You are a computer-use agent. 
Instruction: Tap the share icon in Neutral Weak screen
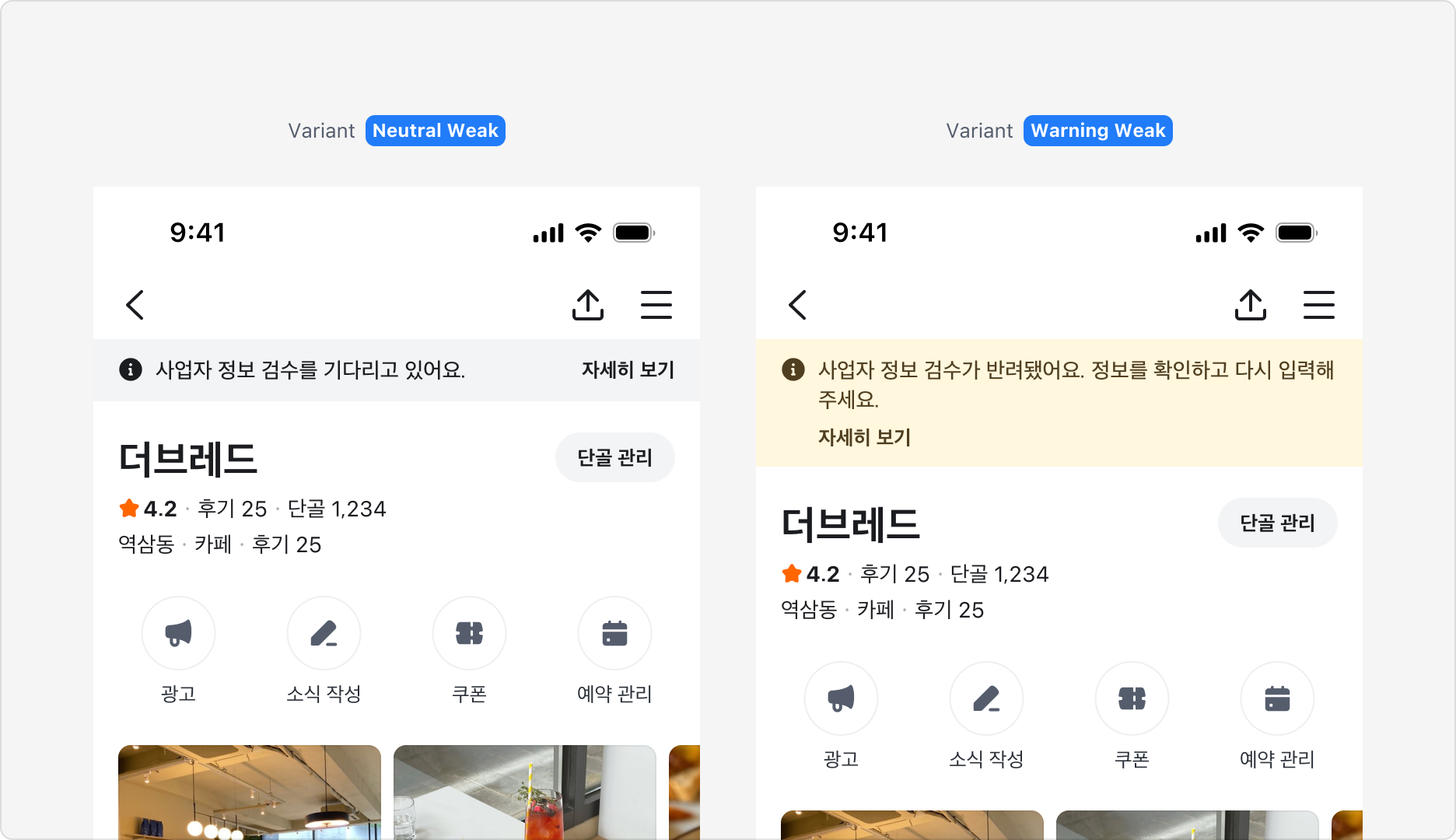tap(589, 304)
